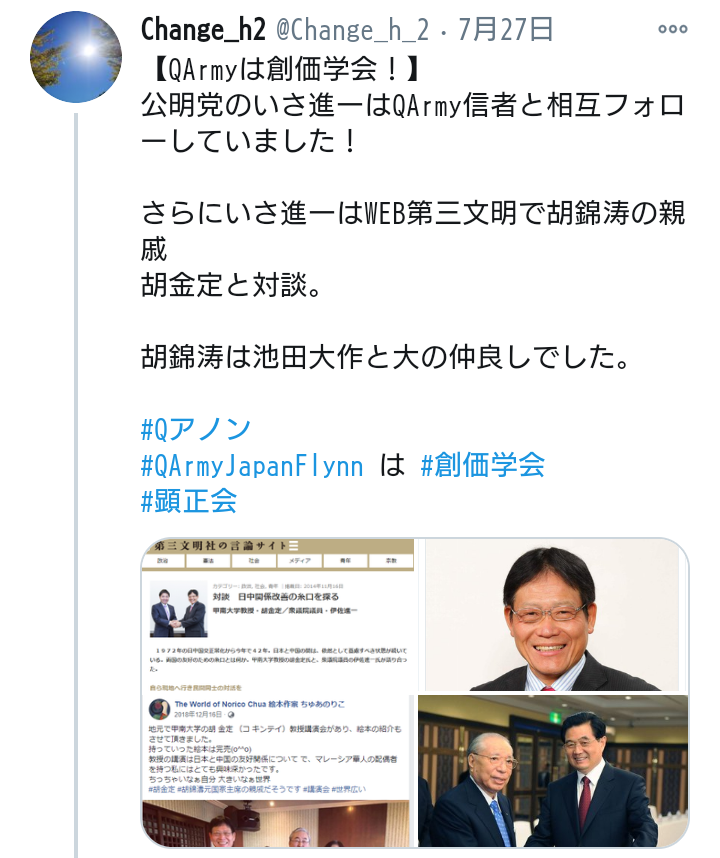Click the 対談 日中関係改善の糸口を探る headline
The image size is (720, 858).
pyautogui.click(x=276, y=596)
